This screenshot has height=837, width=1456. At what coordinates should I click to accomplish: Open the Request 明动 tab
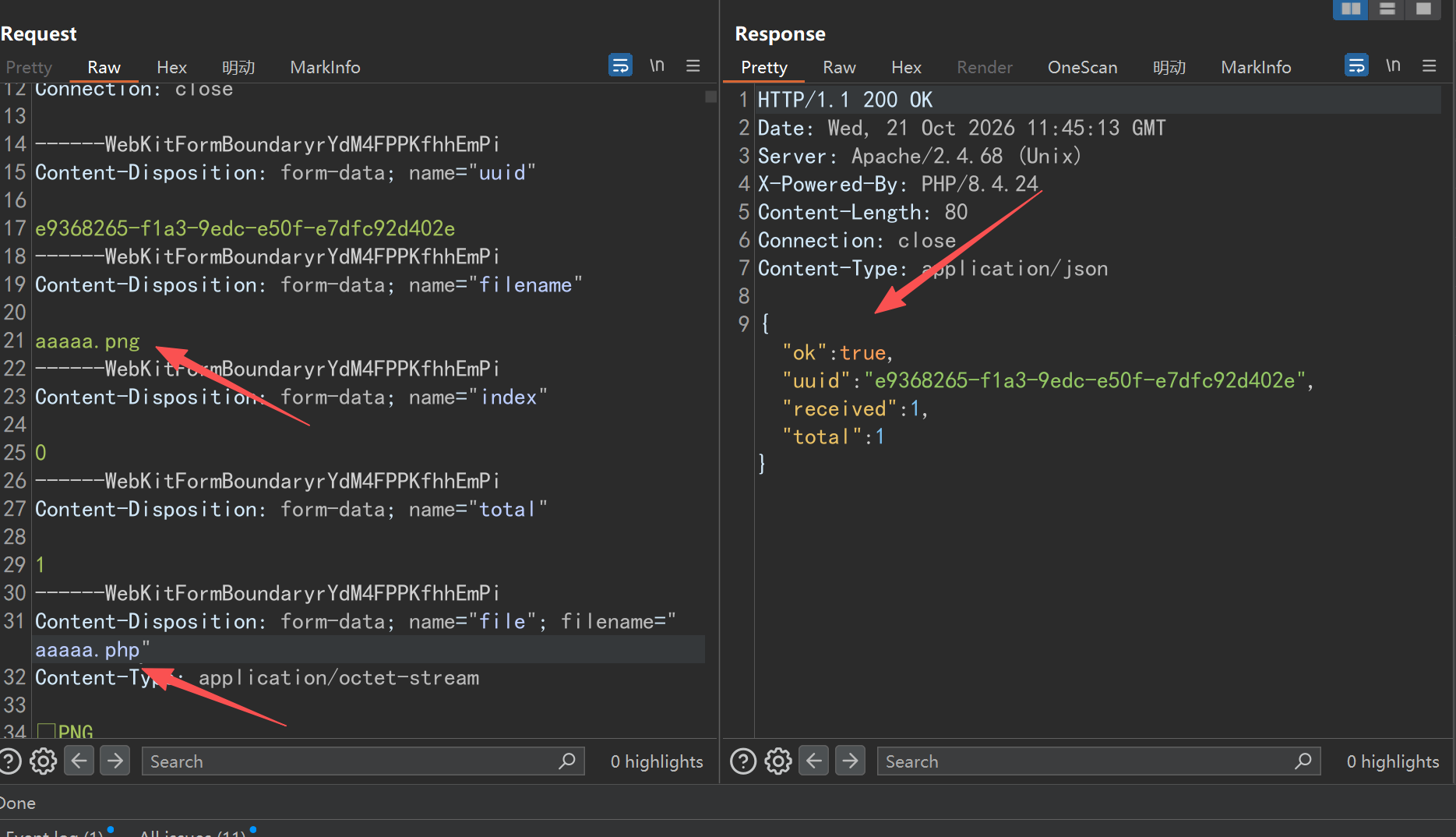click(x=238, y=67)
